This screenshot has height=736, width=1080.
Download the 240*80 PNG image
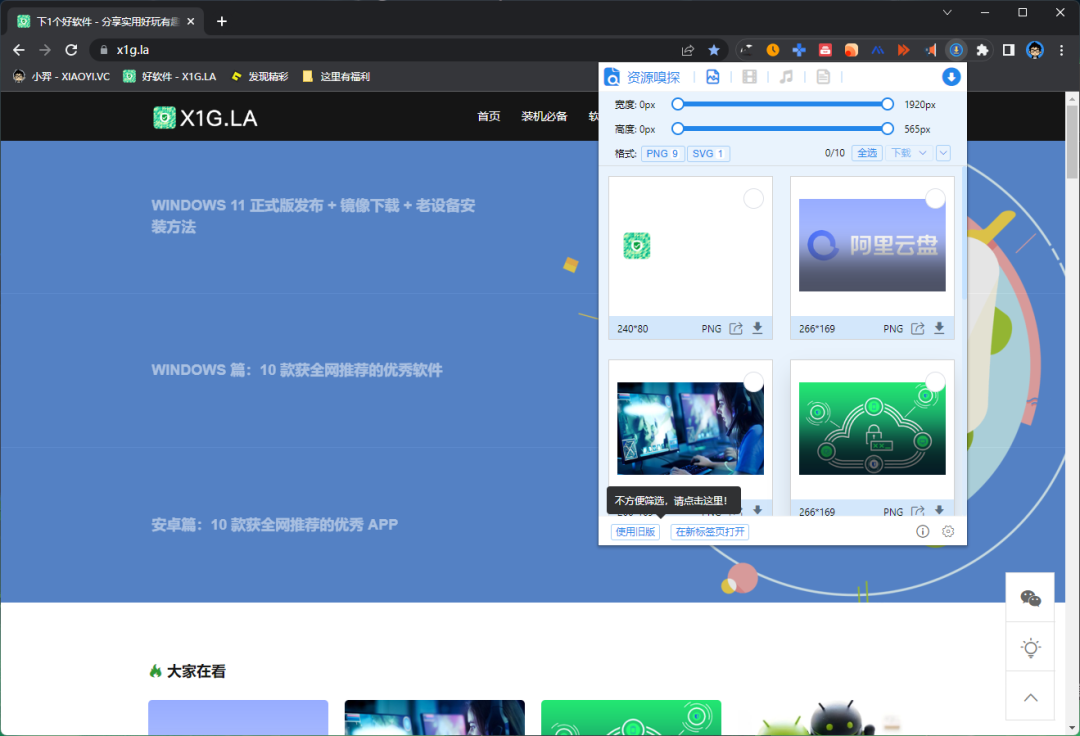tap(757, 328)
